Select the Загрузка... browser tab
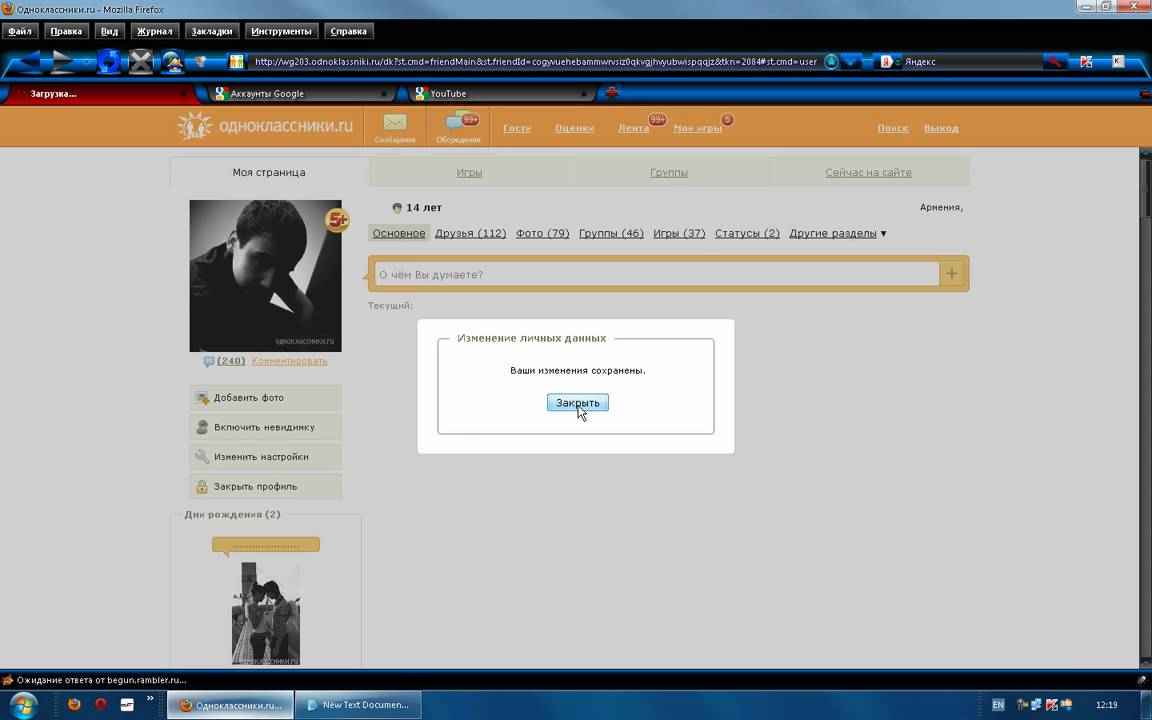The height and width of the screenshot is (720, 1152). click(101, 93)
